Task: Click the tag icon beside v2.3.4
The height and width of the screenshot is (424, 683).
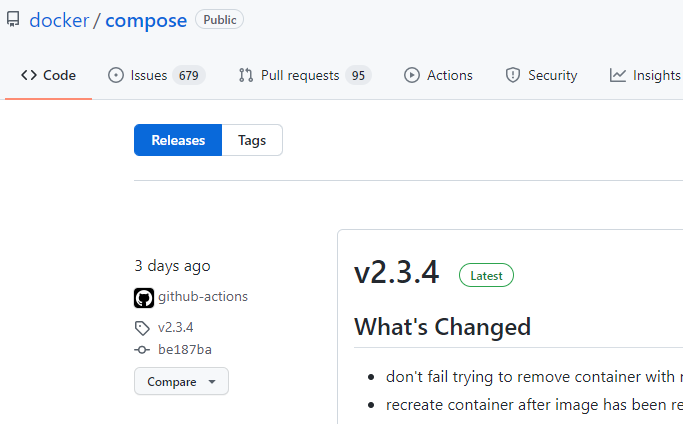Action: pos(142,328)
